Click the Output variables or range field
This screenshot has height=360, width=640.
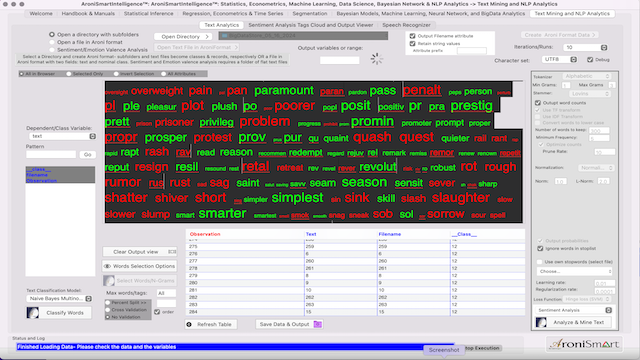[340, 60]
